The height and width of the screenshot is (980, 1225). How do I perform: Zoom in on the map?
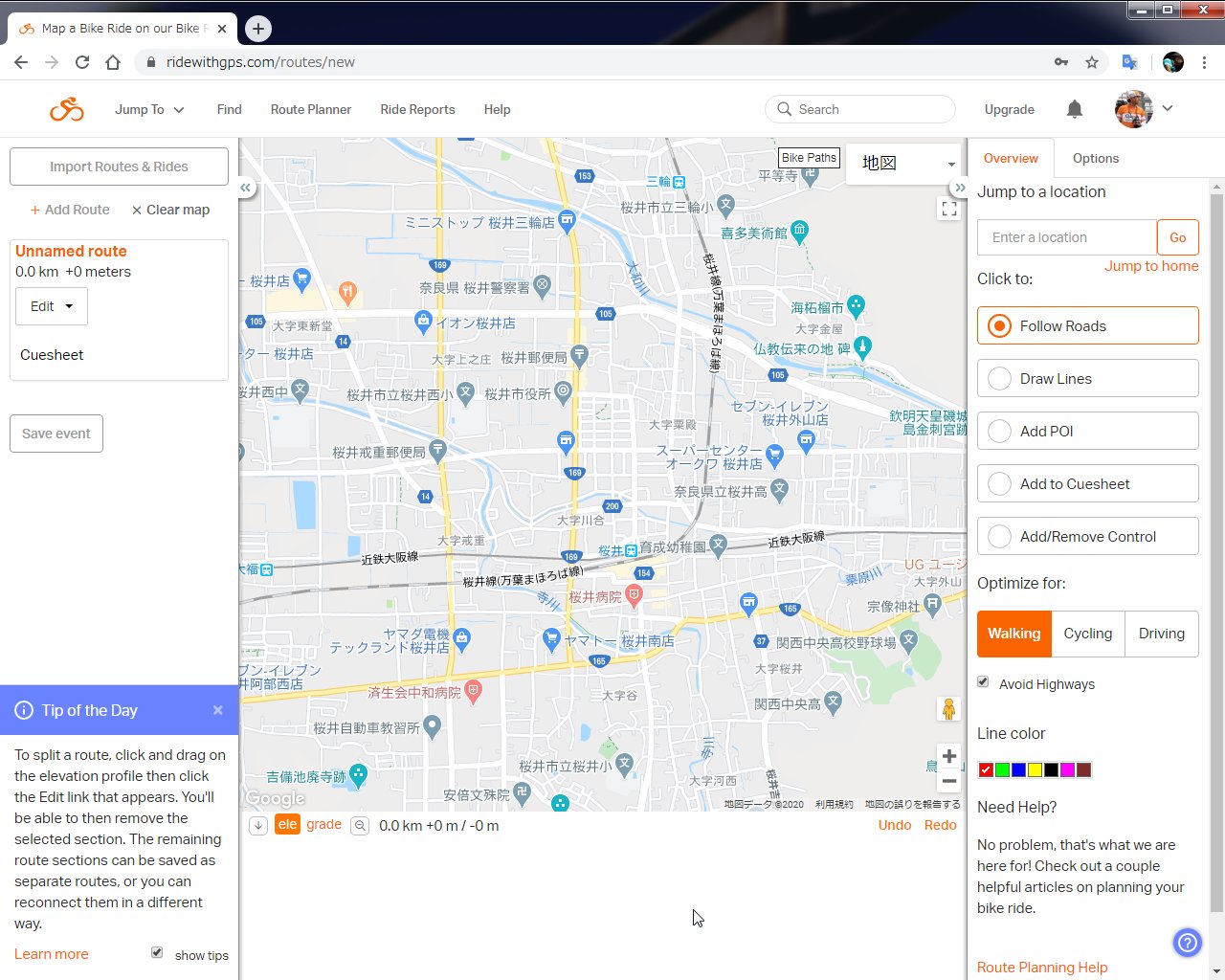click(948, 756)
